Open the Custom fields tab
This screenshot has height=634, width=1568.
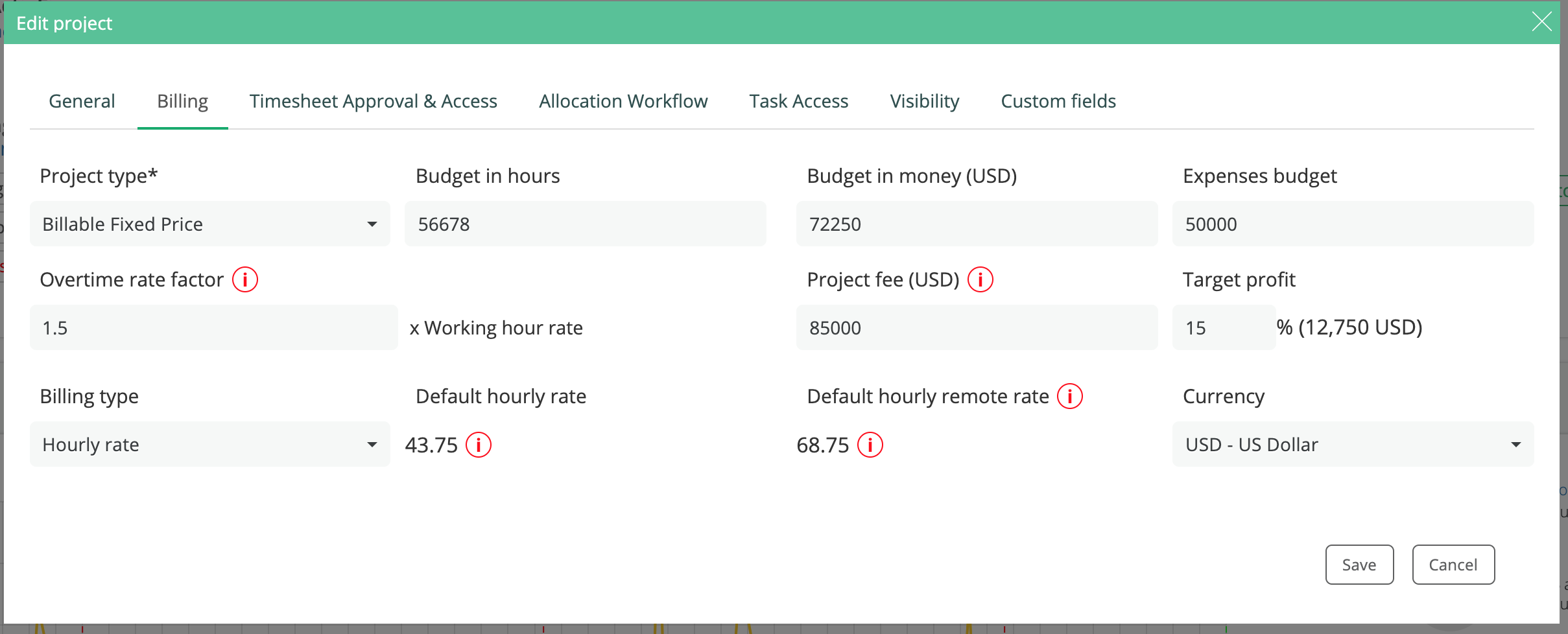[1058, 101]
